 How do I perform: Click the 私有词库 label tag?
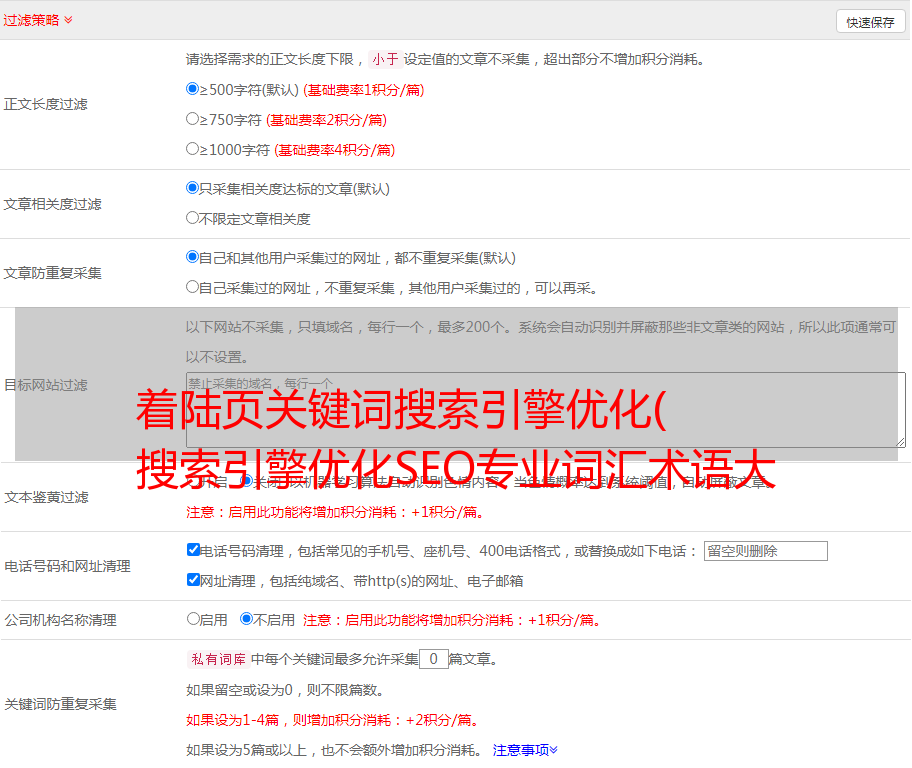216,659
